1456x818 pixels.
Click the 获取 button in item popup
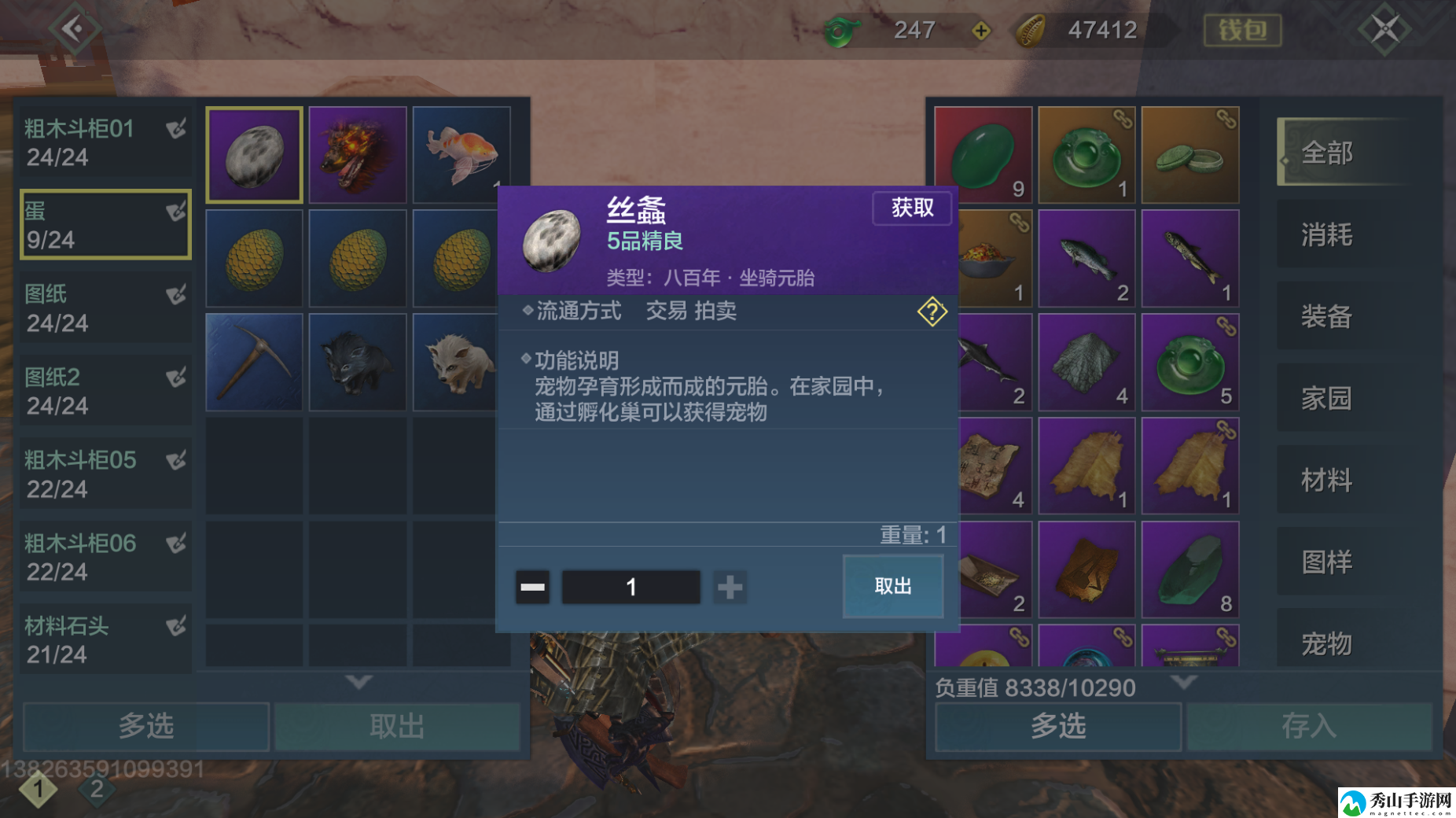pos(912,208)
